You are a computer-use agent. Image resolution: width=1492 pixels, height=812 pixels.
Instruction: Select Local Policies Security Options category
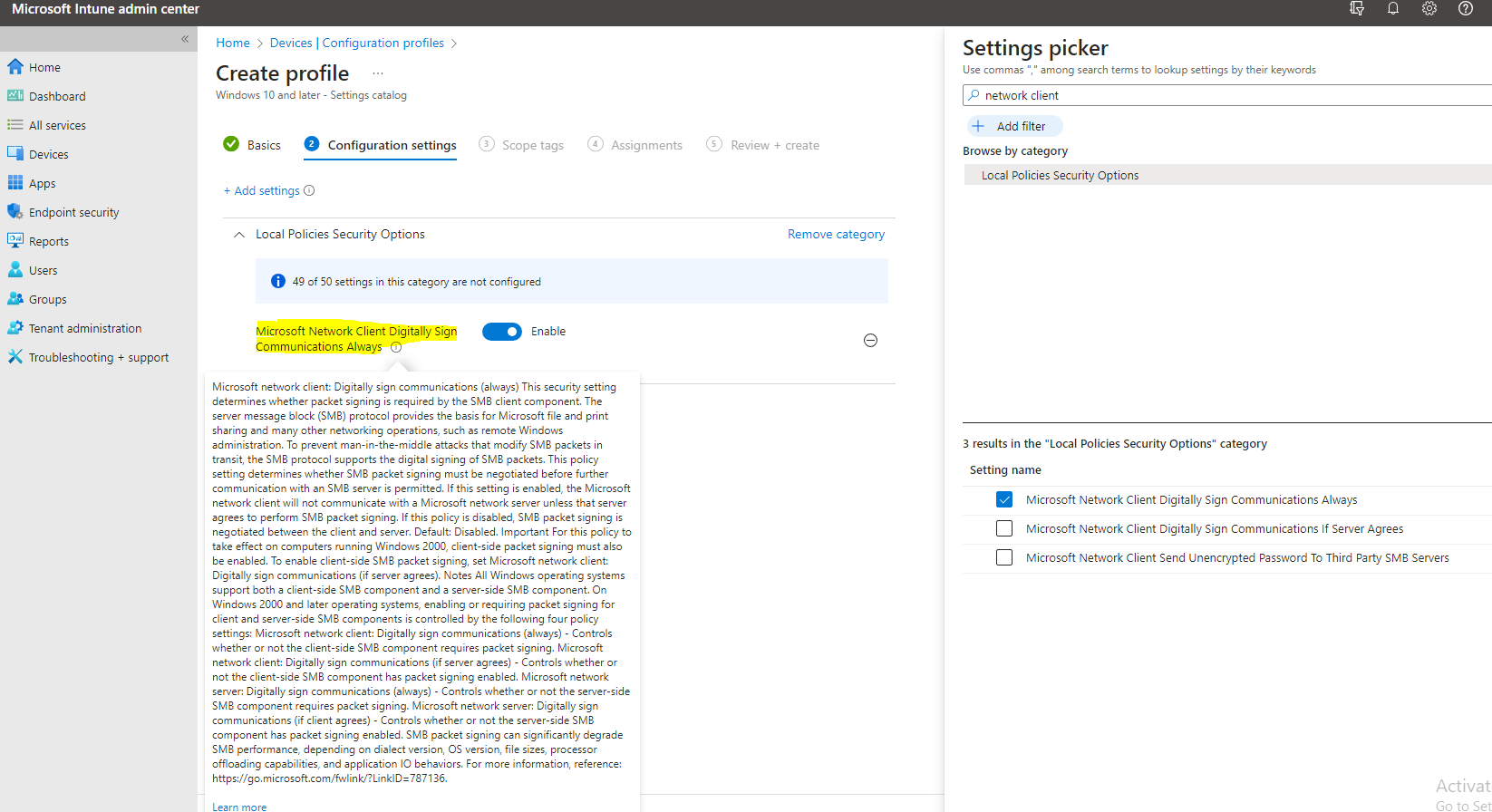pyautogui.click(x=1227, y=175)
